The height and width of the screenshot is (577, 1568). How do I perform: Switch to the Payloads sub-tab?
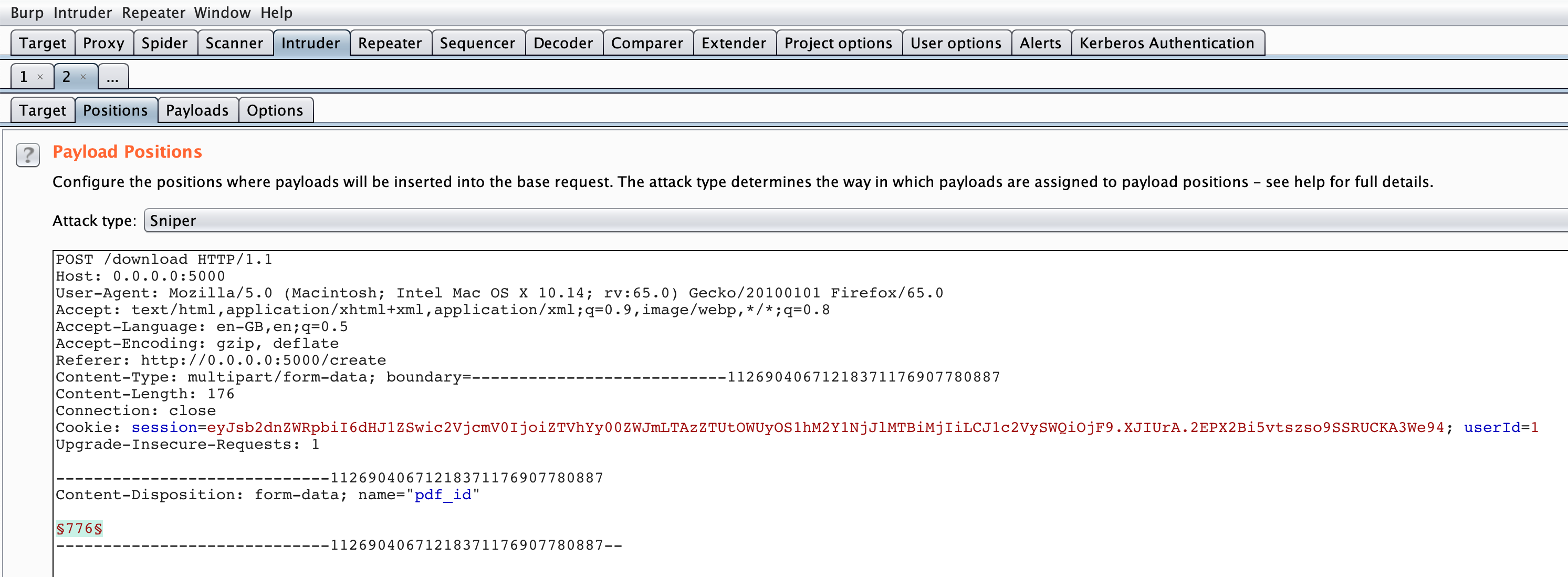pyautogui.click(x=197, y=110)
